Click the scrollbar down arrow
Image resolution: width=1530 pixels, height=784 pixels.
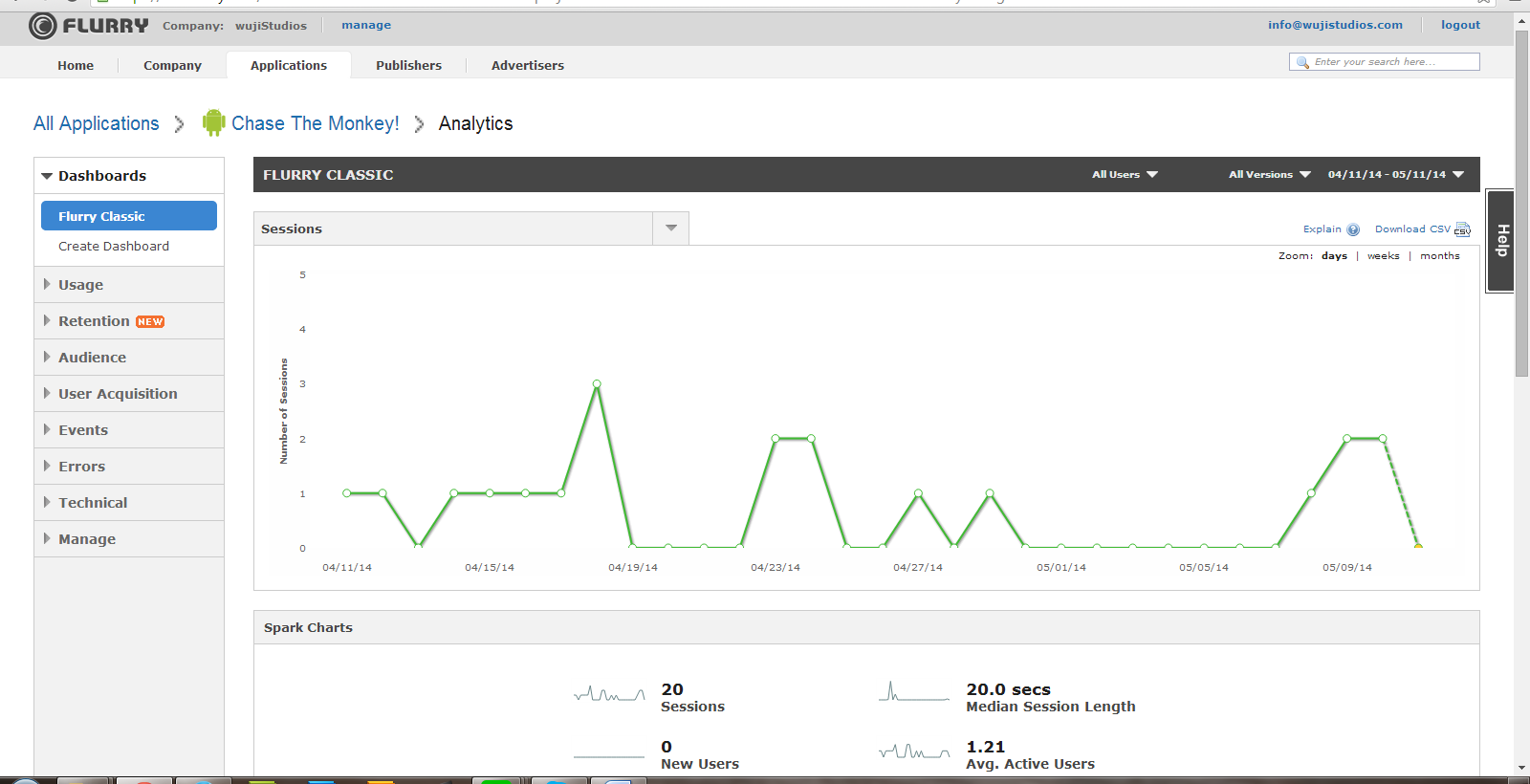1521,768
